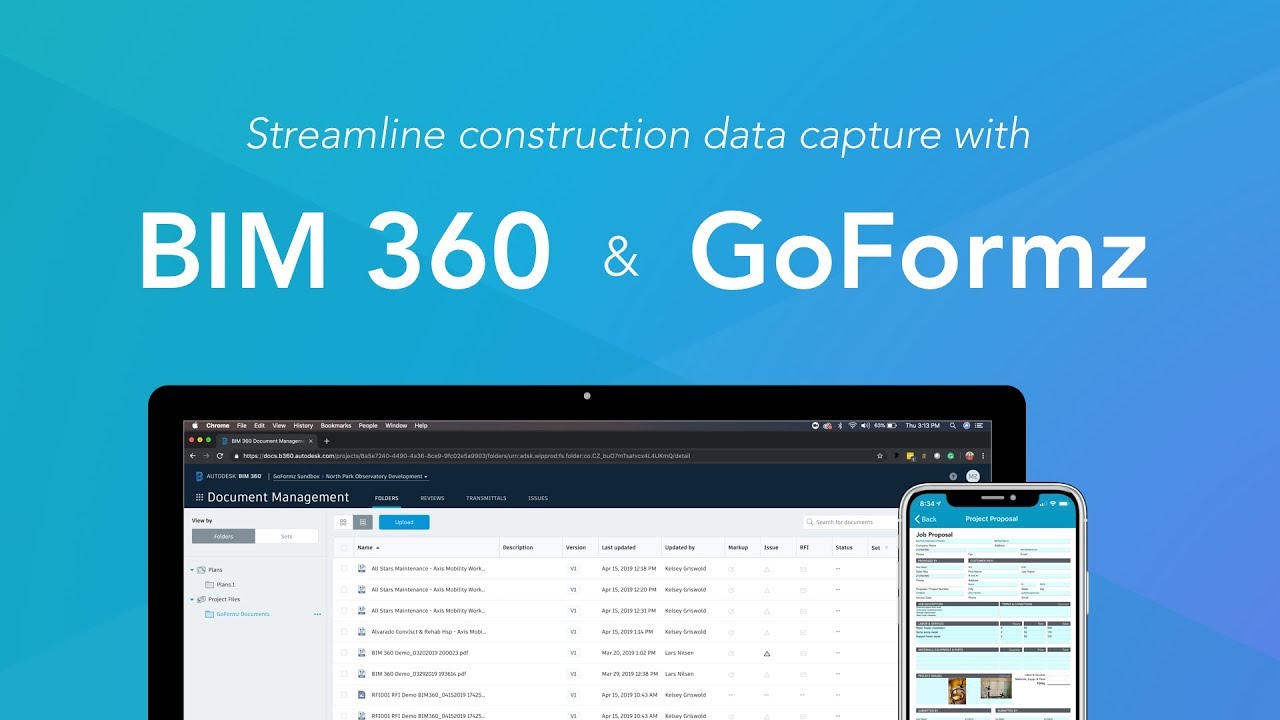The image size is (1280, 720).
Task: Click the file icon of BIM 360 Demo_03292019
Action: pos(362,674)
